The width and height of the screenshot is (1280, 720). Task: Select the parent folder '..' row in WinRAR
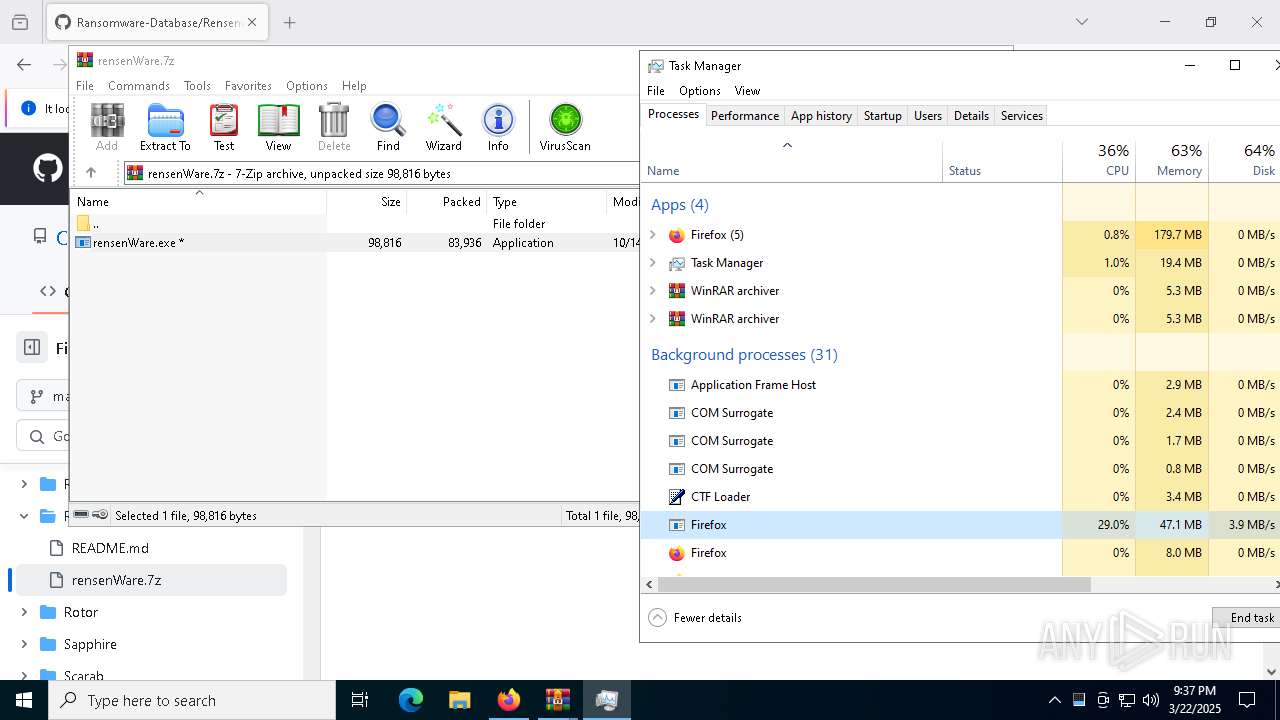tap(355, 224)
